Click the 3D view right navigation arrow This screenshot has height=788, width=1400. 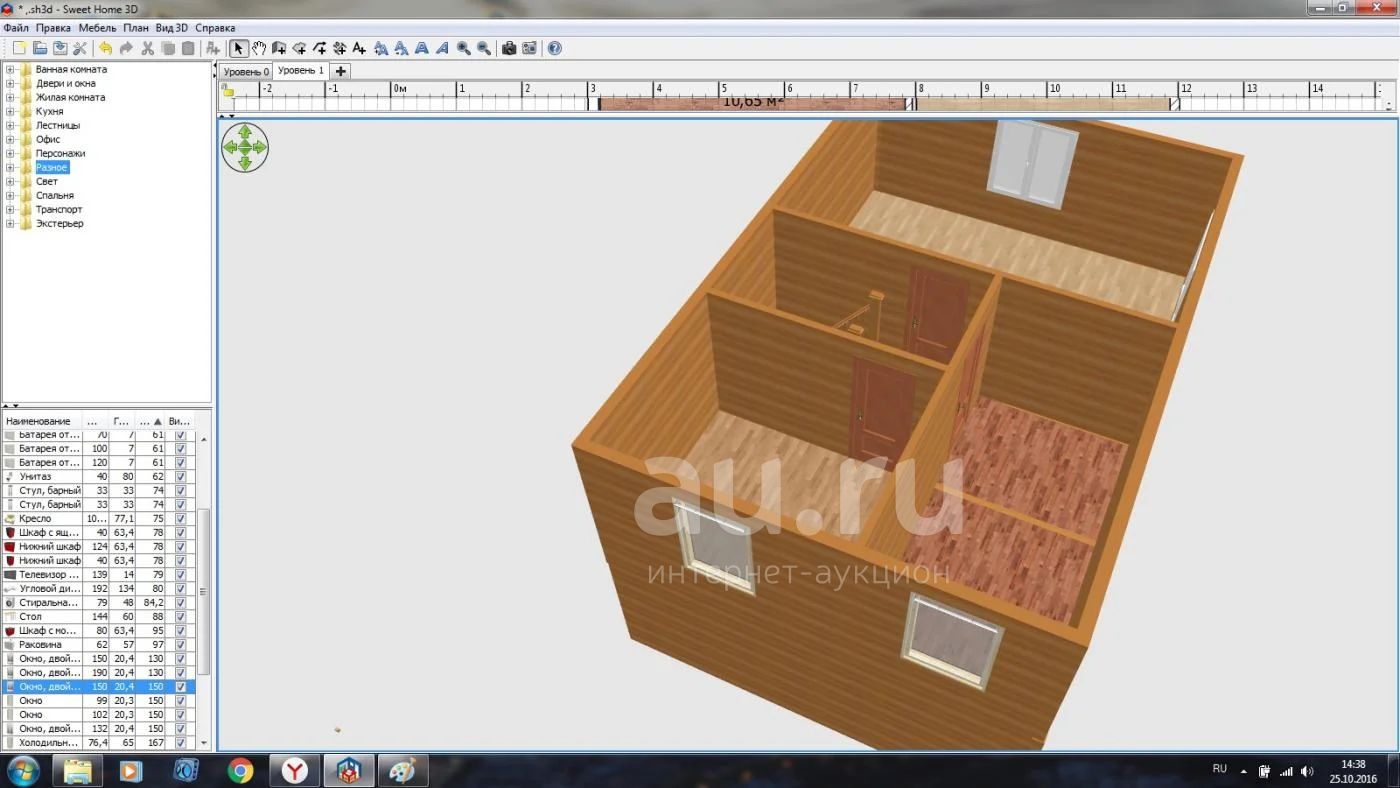(260, 147)
